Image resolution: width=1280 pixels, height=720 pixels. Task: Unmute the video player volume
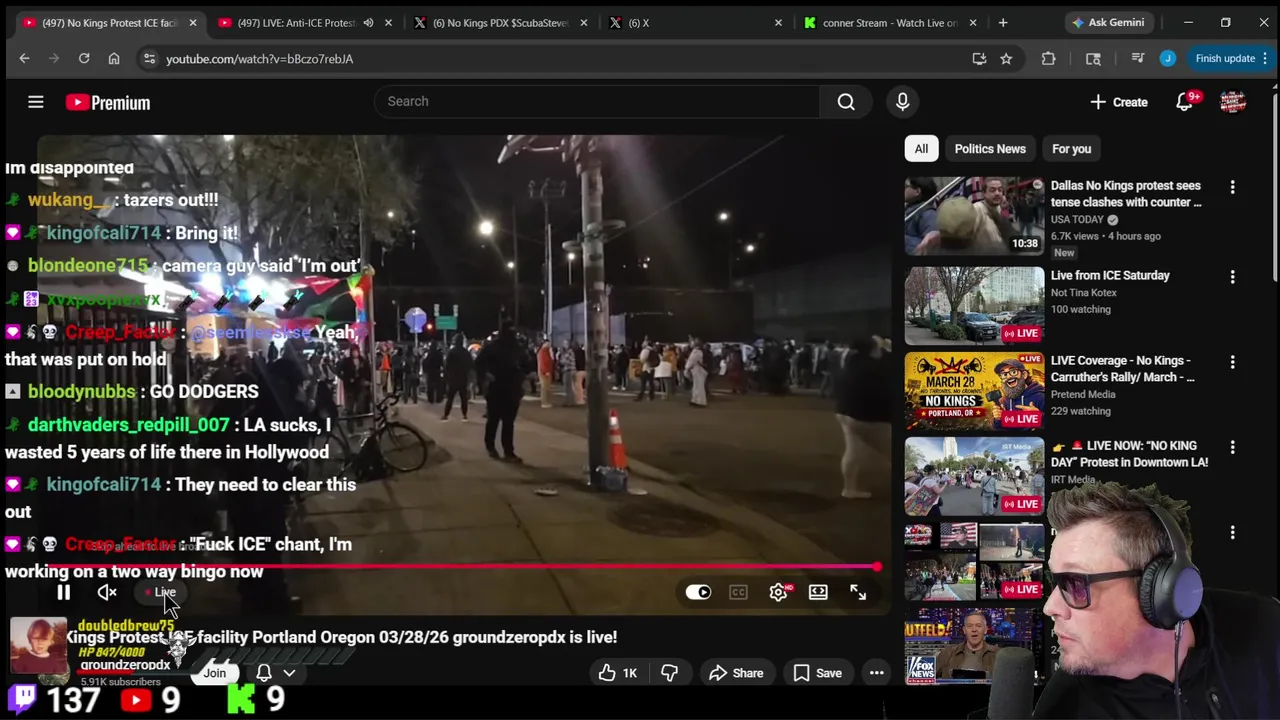(107, 592)
